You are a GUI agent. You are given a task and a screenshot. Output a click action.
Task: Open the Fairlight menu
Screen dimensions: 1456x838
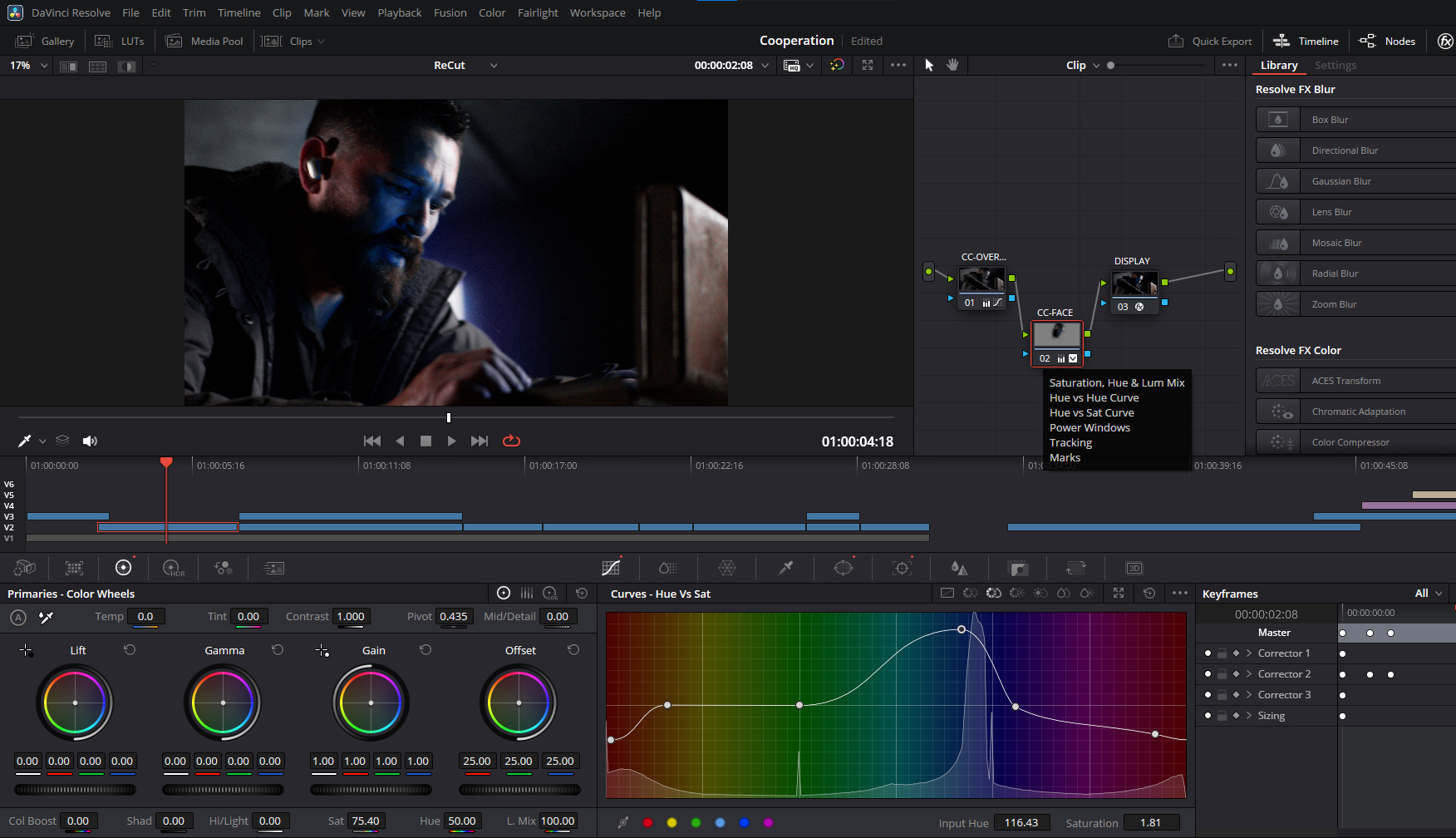(x=538, y=12)
